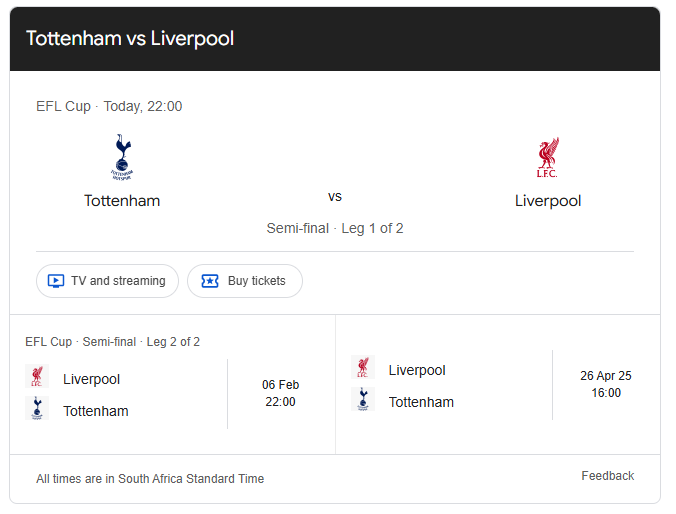
Task: Open the 26 Apr 25 16:00 match date
Action: pyautogui.click(x=606, y=384)
